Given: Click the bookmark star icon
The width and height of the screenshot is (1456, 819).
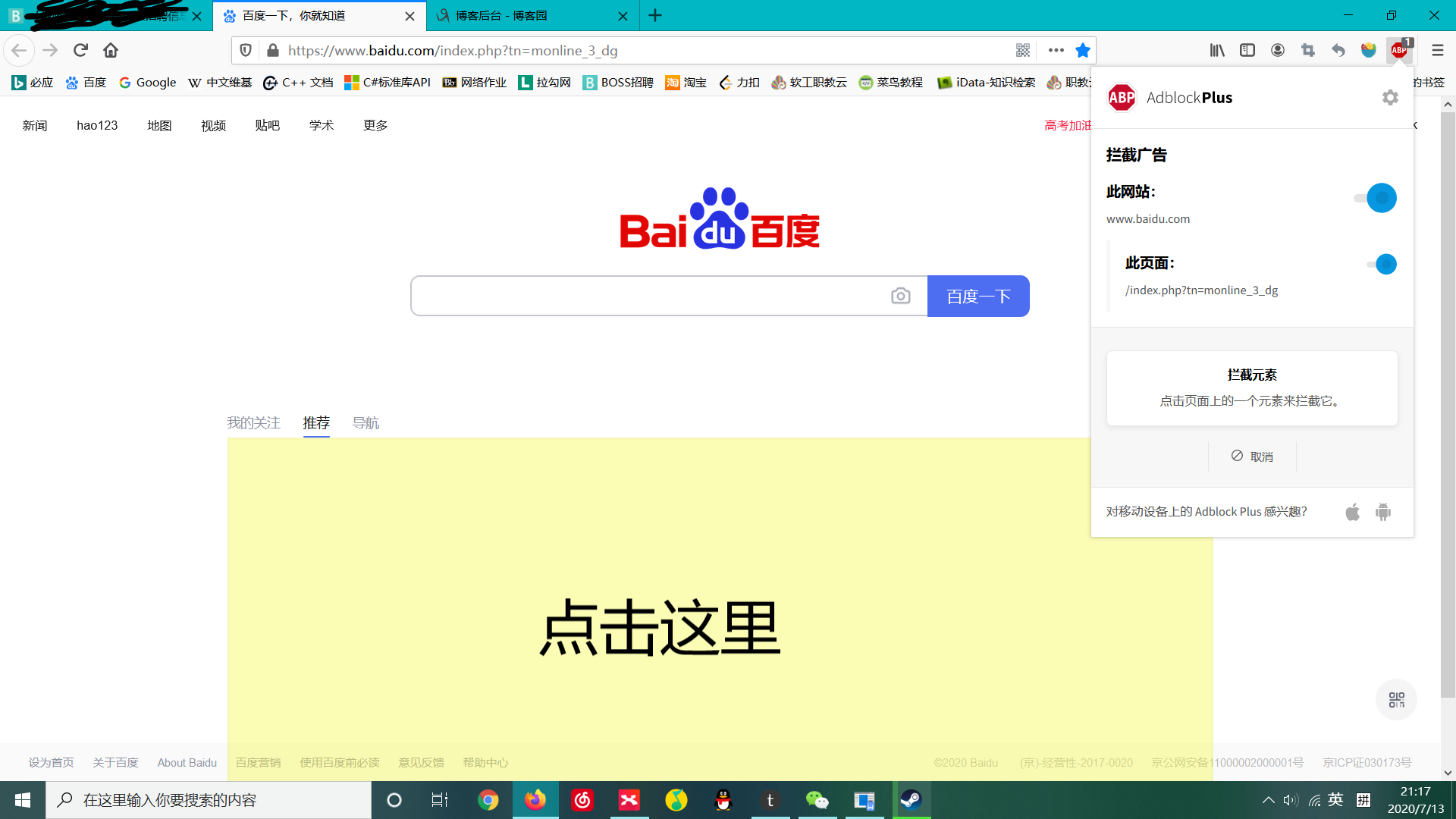Looking at the screenshot, I should pos(1083,50).
